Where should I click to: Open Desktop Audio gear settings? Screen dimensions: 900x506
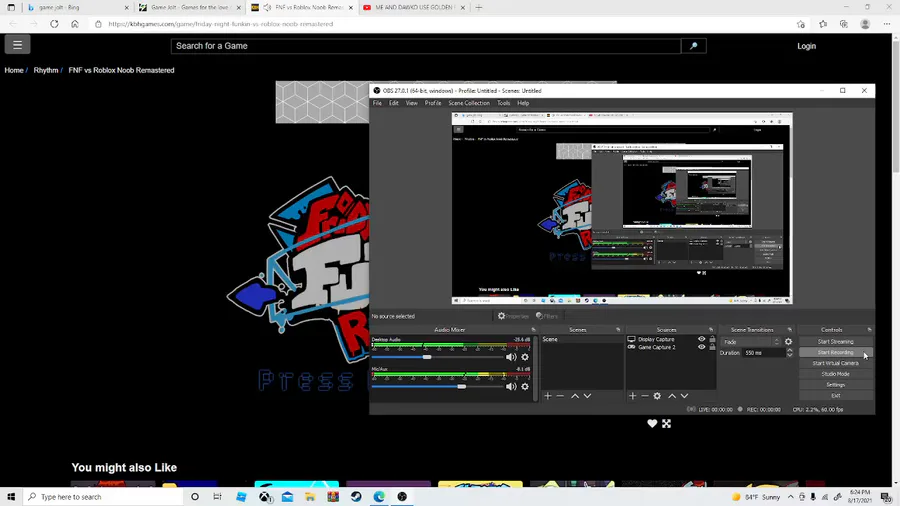525,357
